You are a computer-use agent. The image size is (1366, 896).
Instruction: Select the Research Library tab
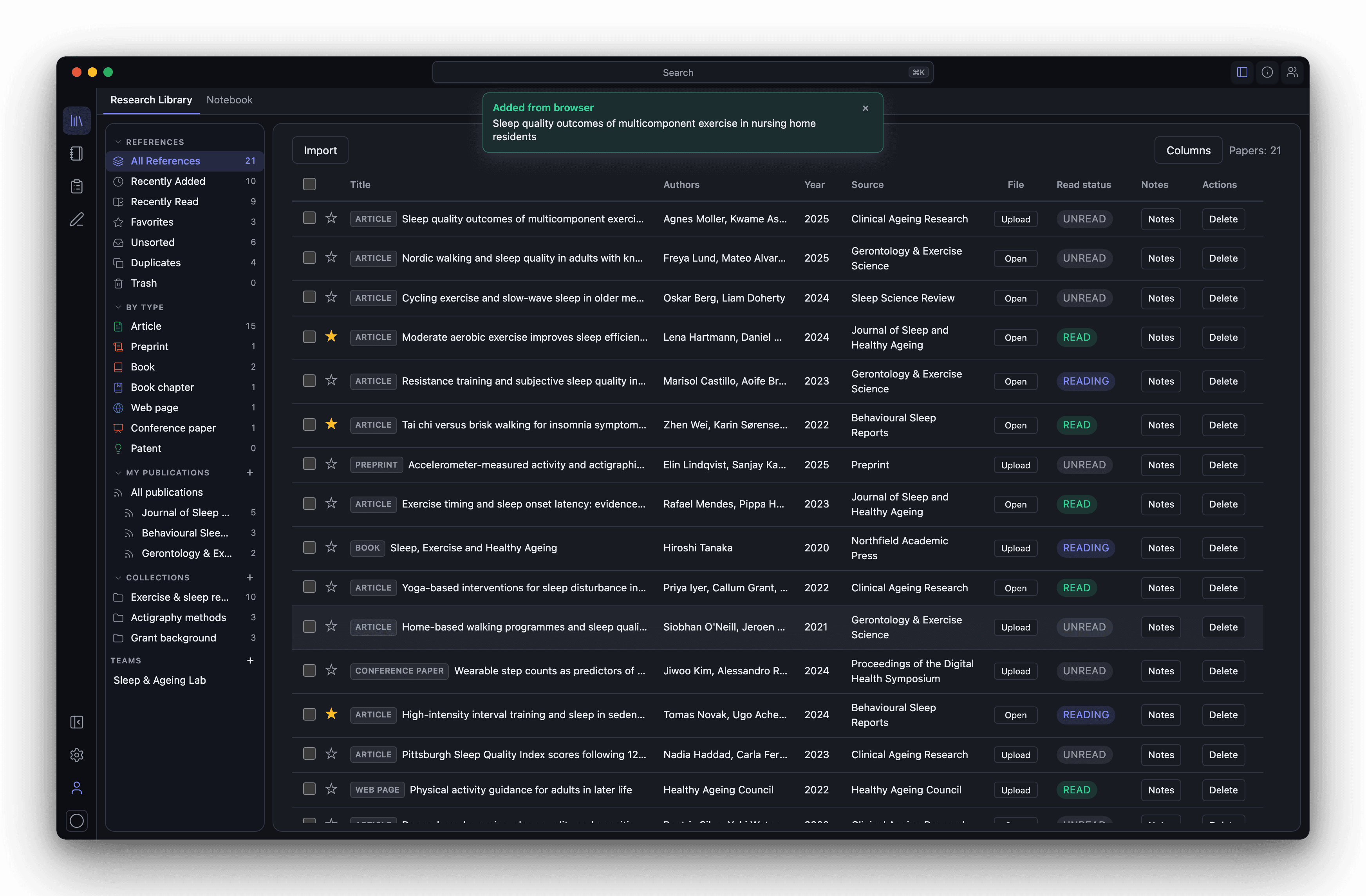point(151,100)
